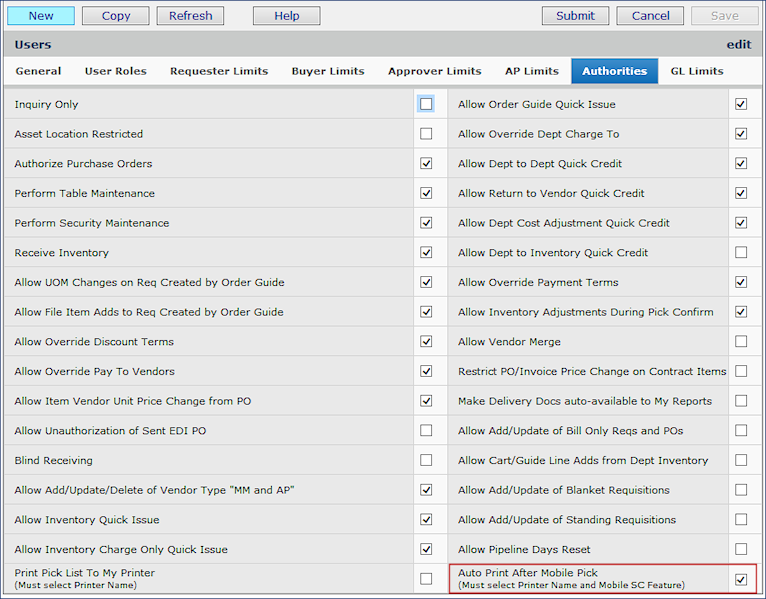Click the Refresh button
Screen dimensions: 766x599
tap(190, 16)
